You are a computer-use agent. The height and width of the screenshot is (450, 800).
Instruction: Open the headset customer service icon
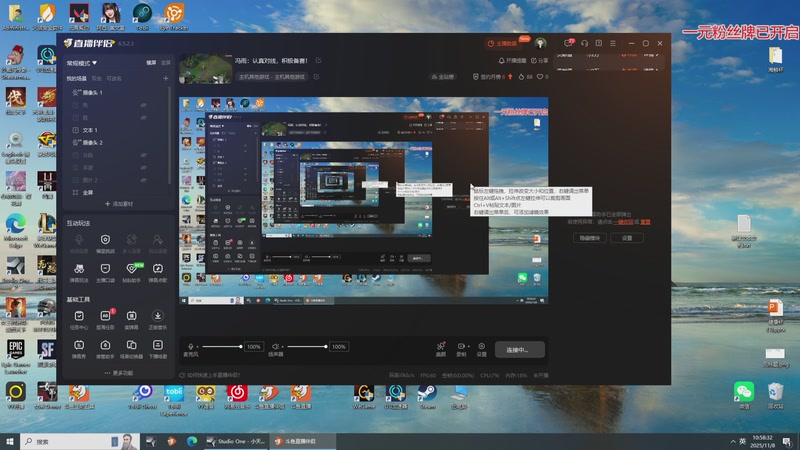(584, 43)
